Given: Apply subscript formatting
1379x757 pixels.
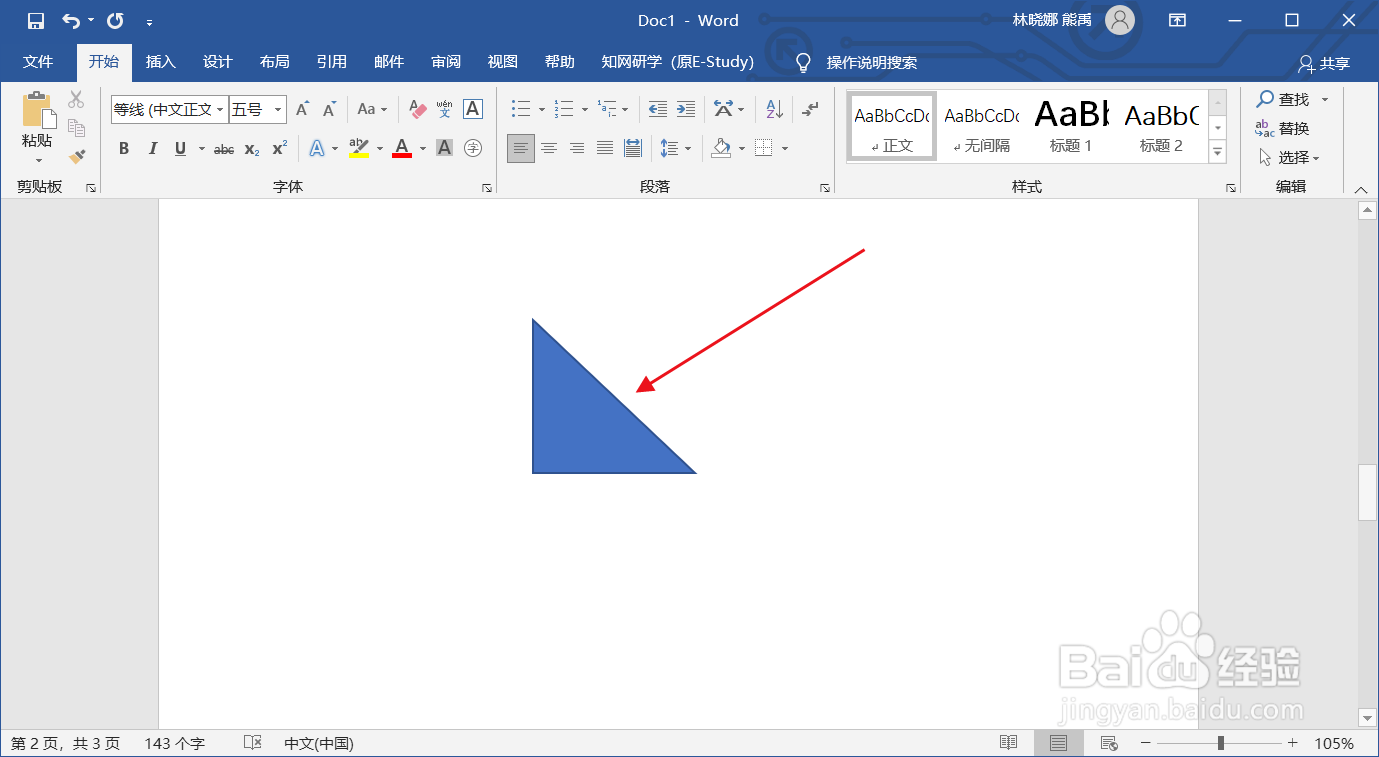Looking at the screenshot, I should tap(252, 149).
